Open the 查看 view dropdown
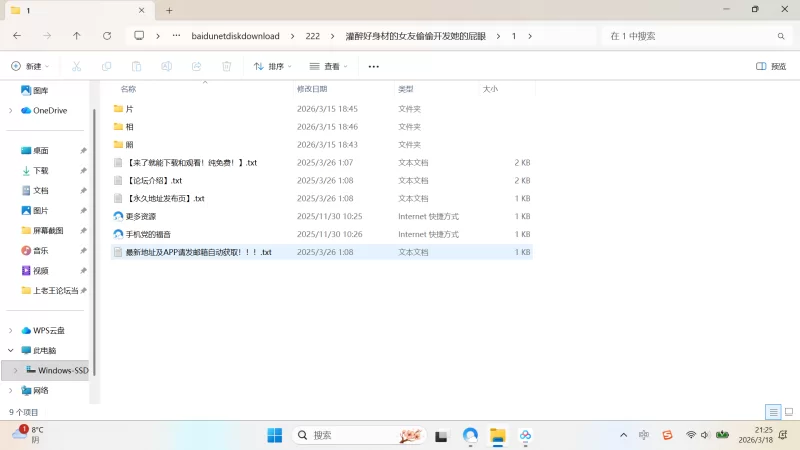This screenshot has height=450, width=800. (x=328, y=66)
